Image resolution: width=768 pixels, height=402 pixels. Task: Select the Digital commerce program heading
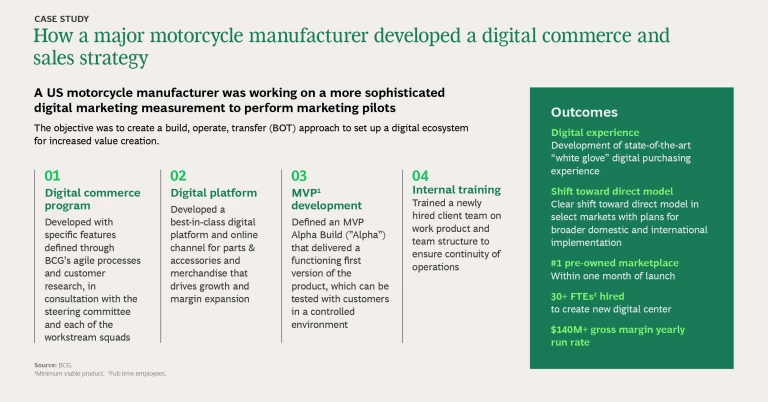87,199
